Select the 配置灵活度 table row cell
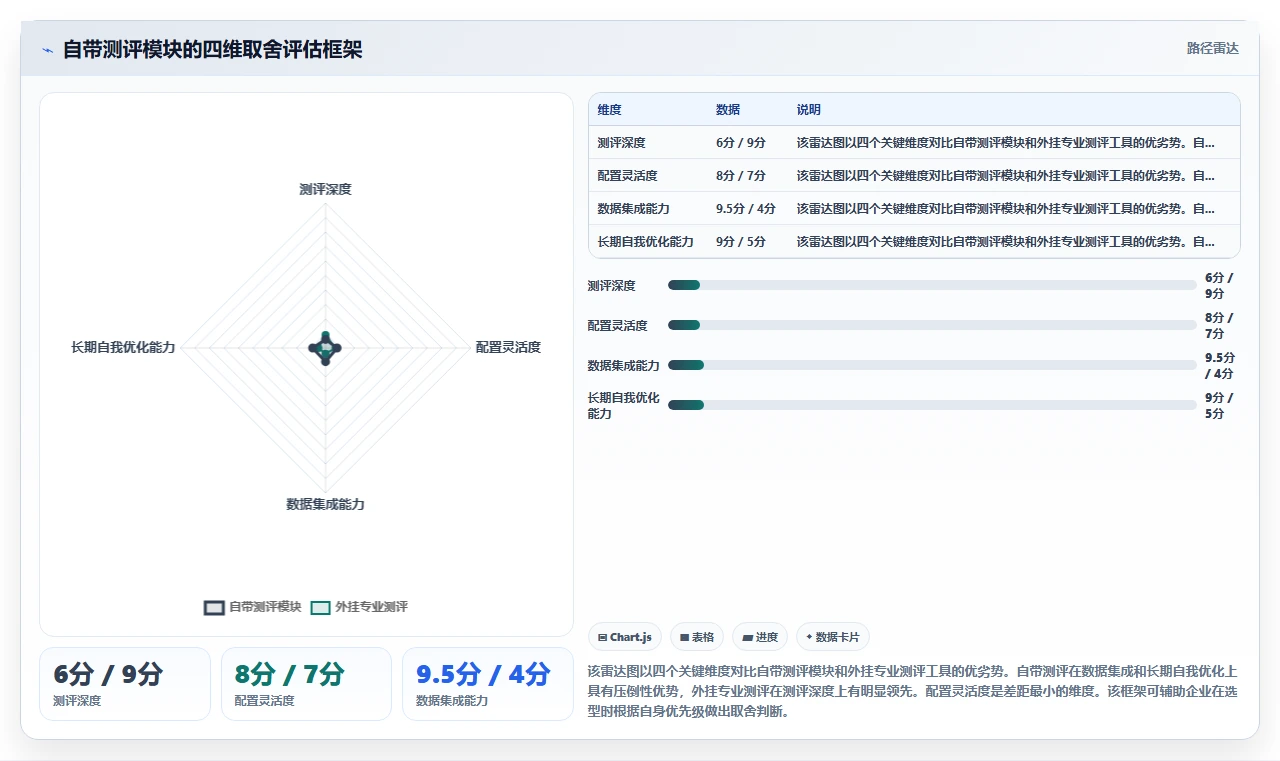 pyautogui.click(x=628, y=176)
